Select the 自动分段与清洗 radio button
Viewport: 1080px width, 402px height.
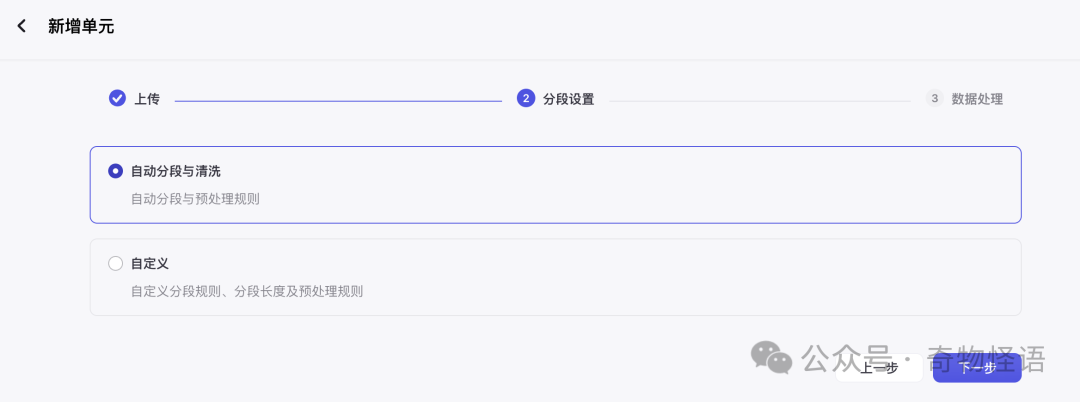[x=115, y=171]
